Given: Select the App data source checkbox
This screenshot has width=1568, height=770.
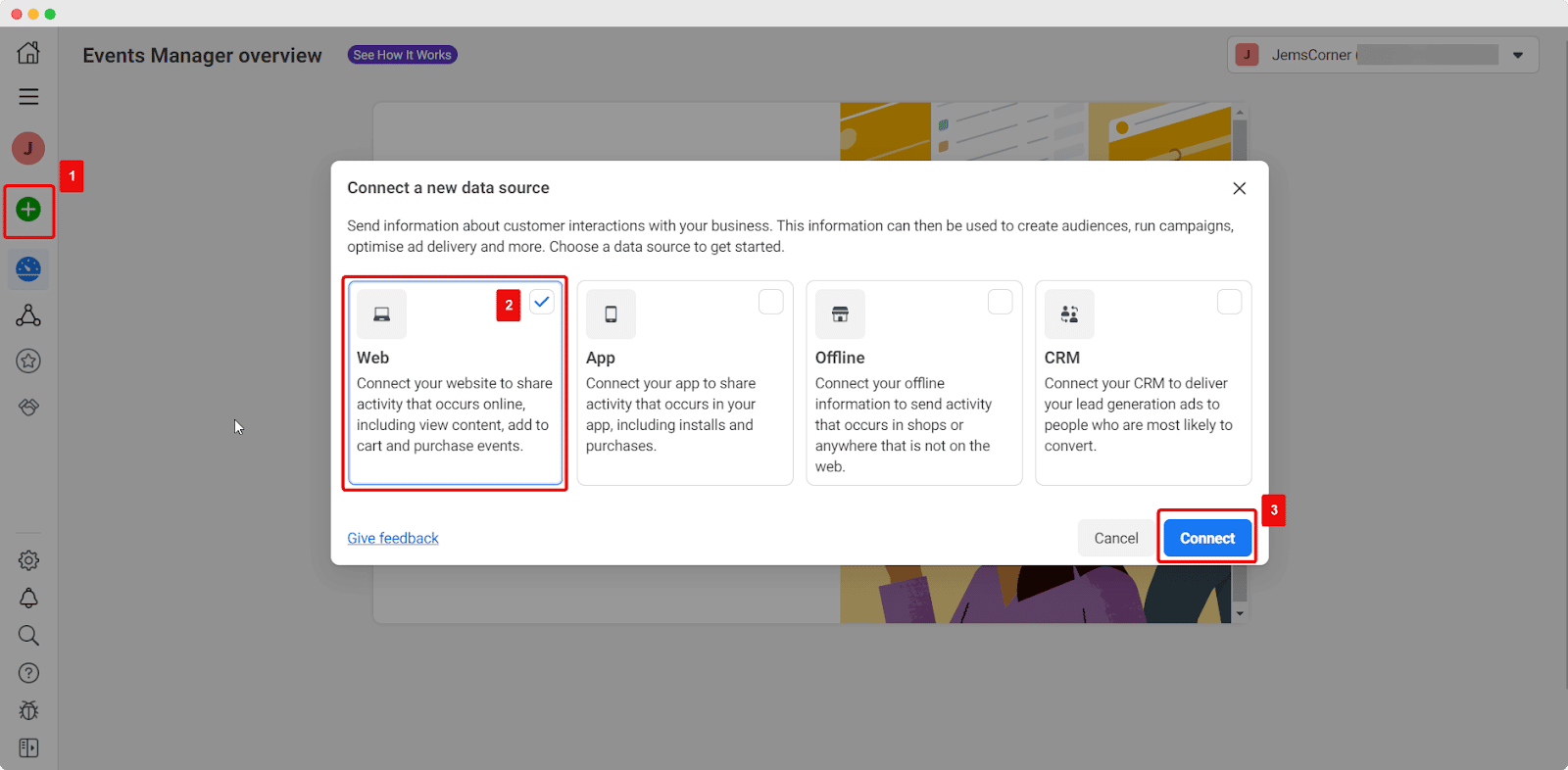Looking at the screenshot, I should [x=771, y=302].
